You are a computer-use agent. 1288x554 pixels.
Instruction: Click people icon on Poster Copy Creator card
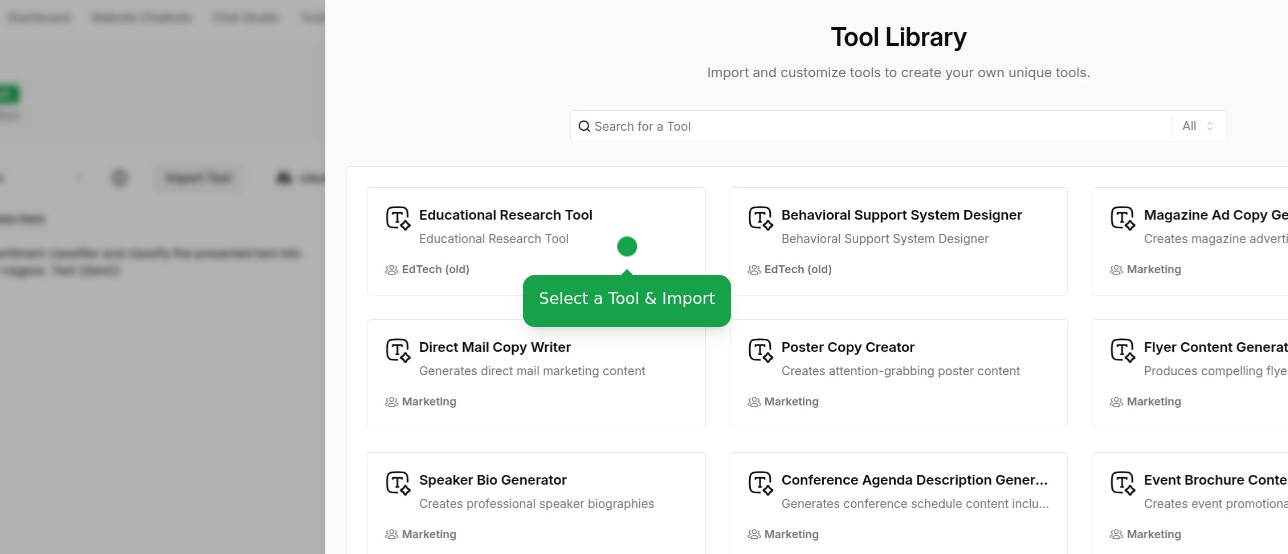754,401
